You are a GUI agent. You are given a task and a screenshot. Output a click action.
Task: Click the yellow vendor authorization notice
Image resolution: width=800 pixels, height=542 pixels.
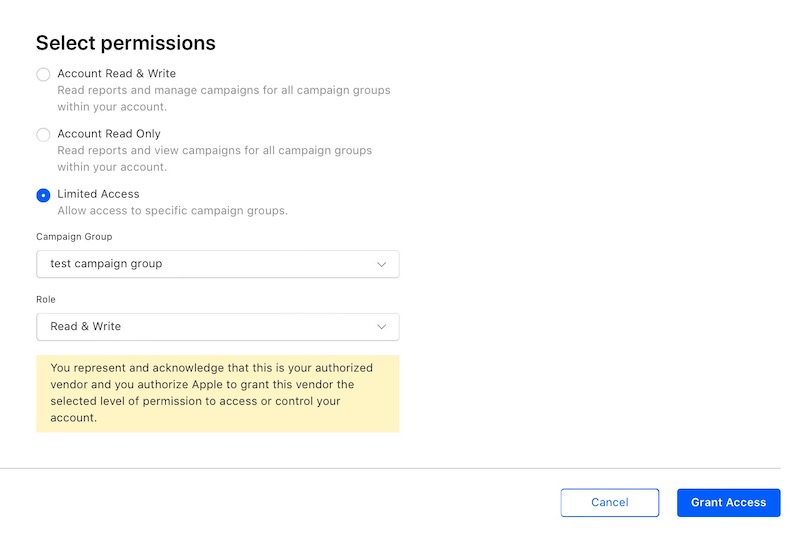pos(217,393)
